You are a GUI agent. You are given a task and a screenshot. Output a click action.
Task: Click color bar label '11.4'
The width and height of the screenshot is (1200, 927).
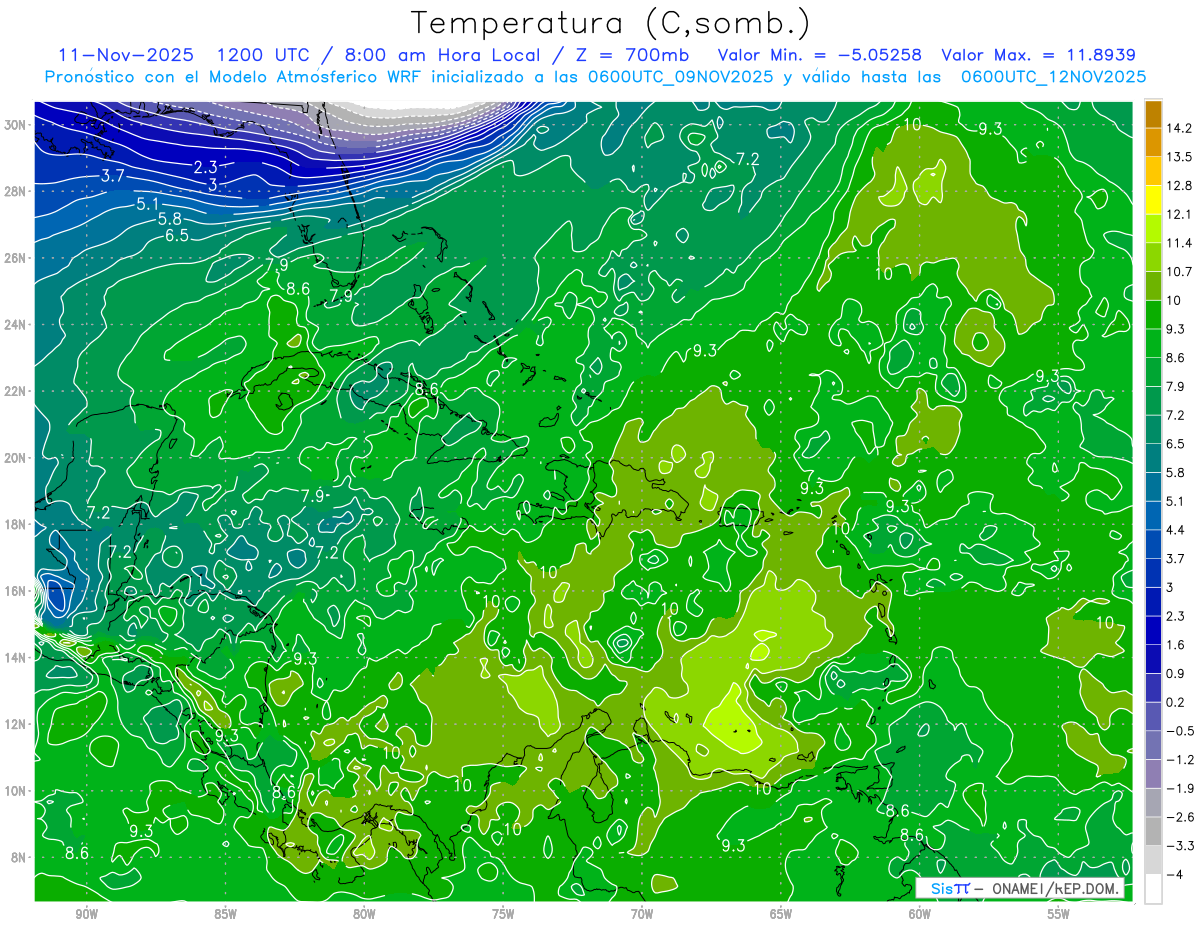pyautogui.click(x=1180, y=242)
